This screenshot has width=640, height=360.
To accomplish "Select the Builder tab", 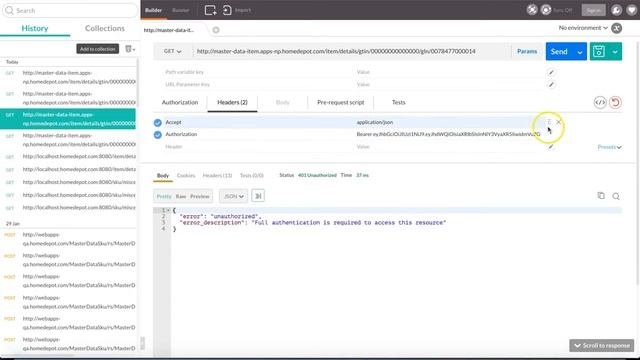I will coord(153,10).
